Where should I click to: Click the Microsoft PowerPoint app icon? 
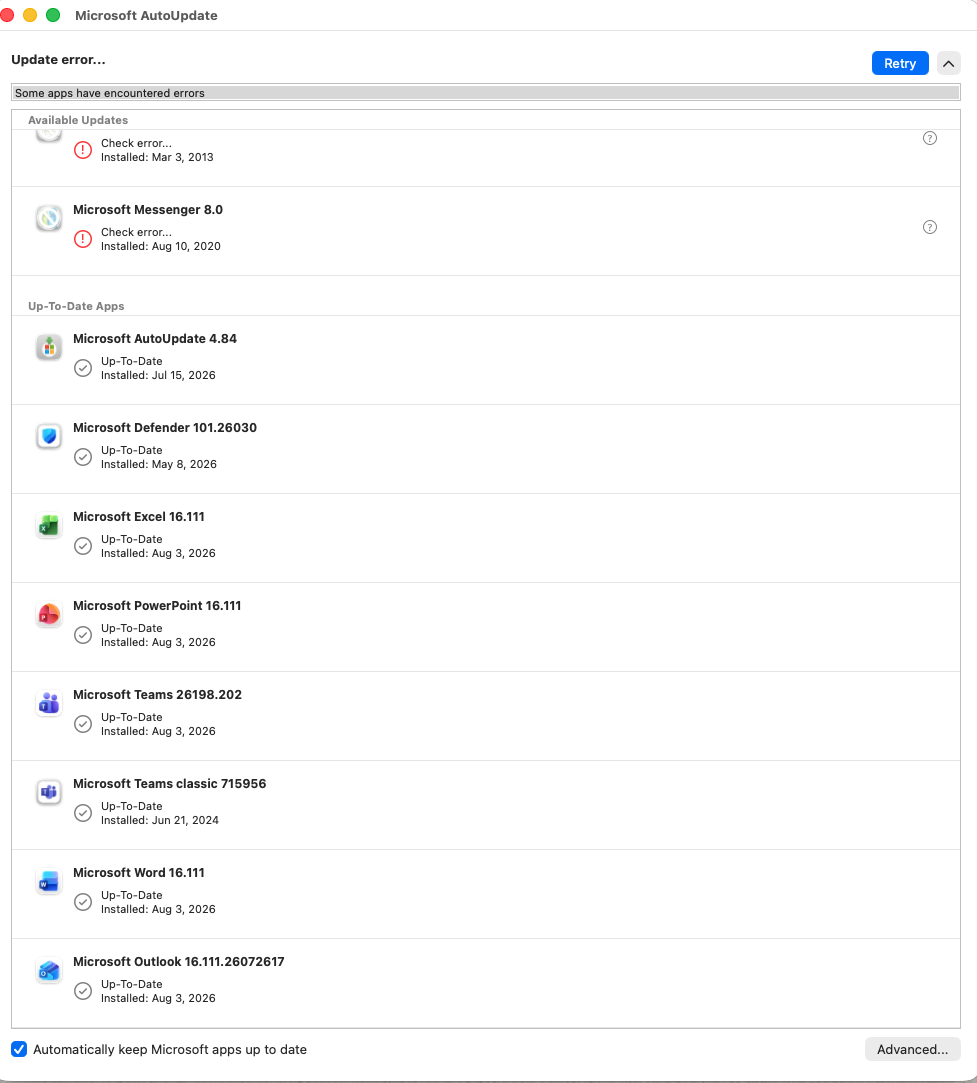tap(49, 615)
